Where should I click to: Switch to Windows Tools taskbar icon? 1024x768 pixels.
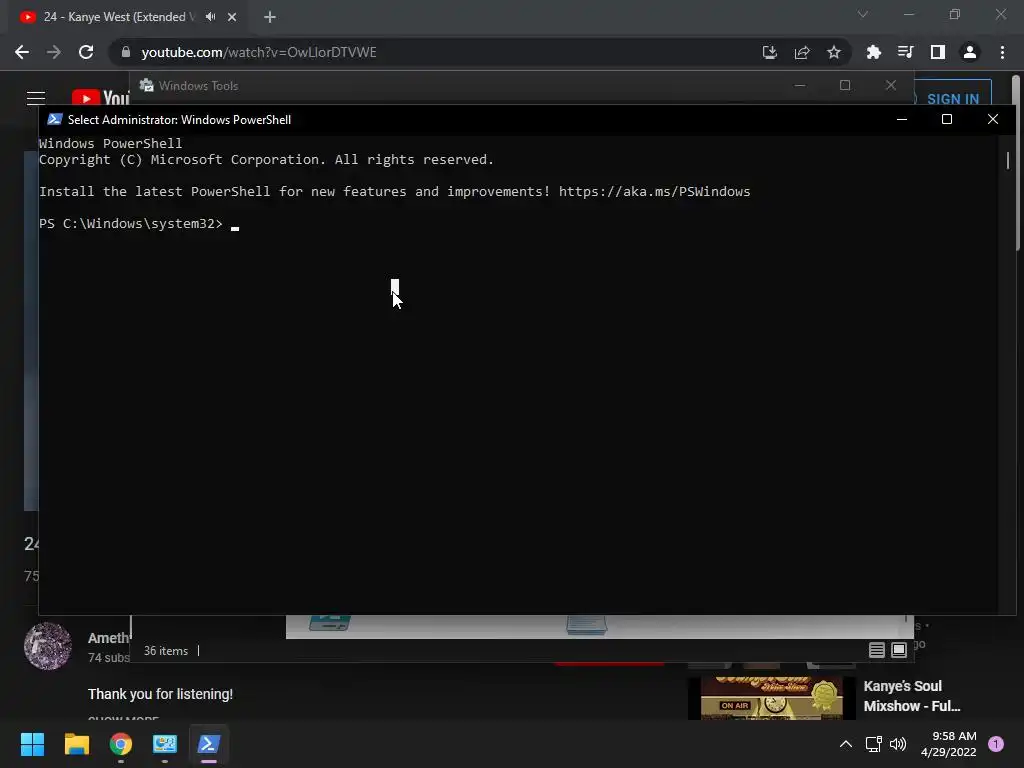point(165,744)
